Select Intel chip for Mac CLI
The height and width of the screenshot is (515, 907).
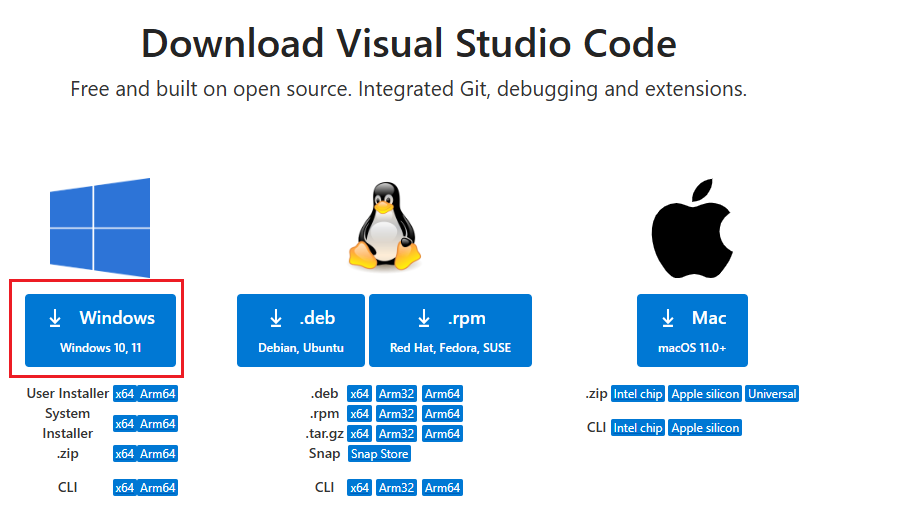point(638,428)
